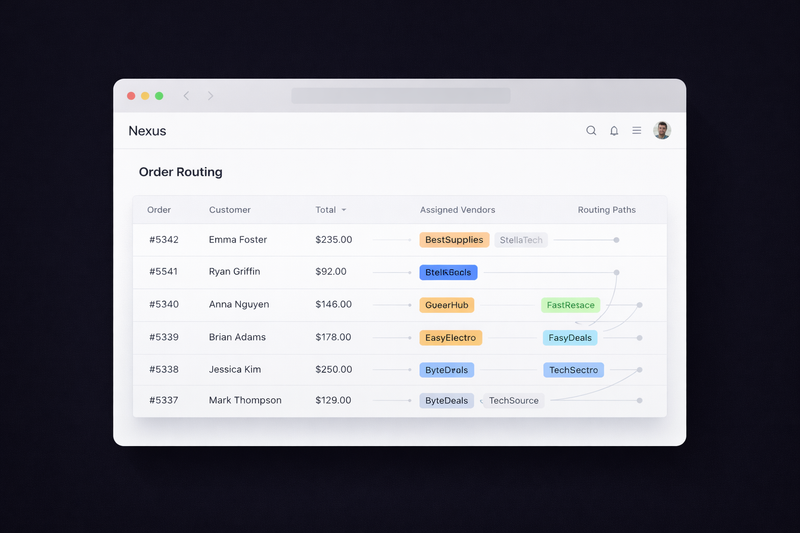Click customer Ryan Griffin
The width and height of the screenshot is (800, 533).
(x=234, y=271)
